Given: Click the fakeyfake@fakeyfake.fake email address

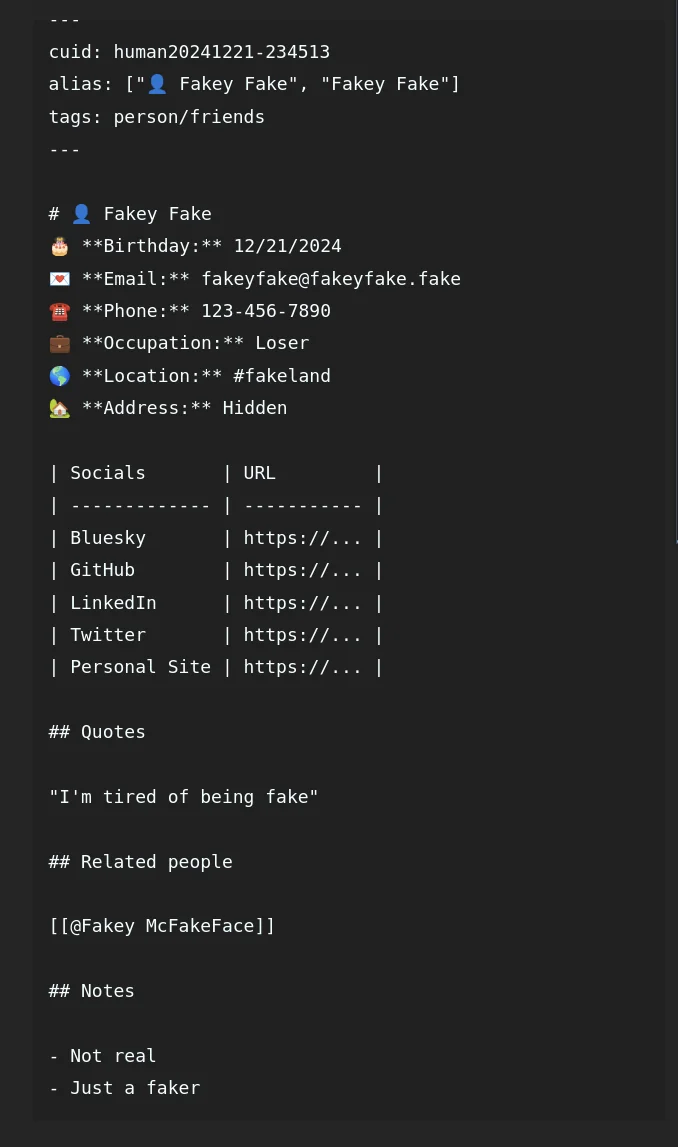Looking at the screenshot, I should point(331,279).
